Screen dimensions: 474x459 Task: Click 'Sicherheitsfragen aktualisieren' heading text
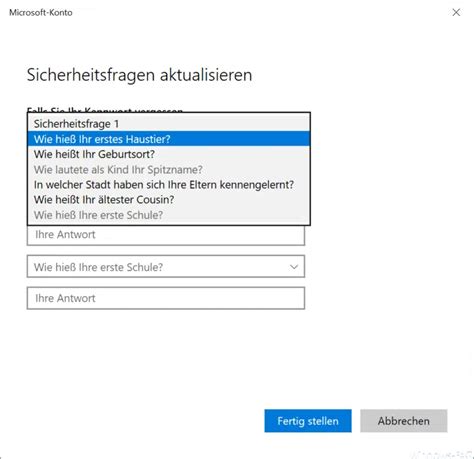coord(139,75)
